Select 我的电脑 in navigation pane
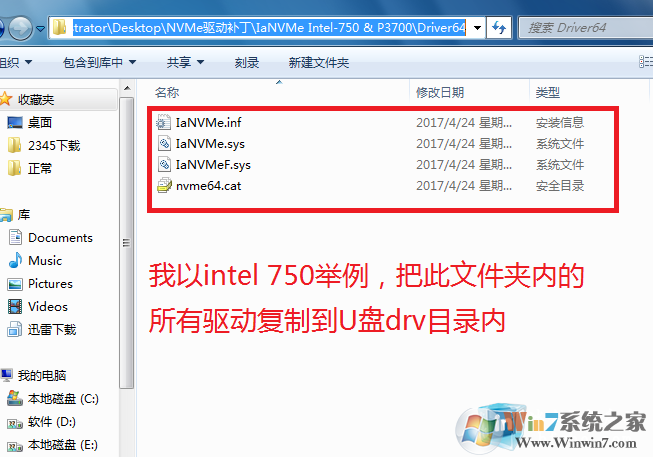The width and height of the screenshot is (653, 457). [42, 375]
